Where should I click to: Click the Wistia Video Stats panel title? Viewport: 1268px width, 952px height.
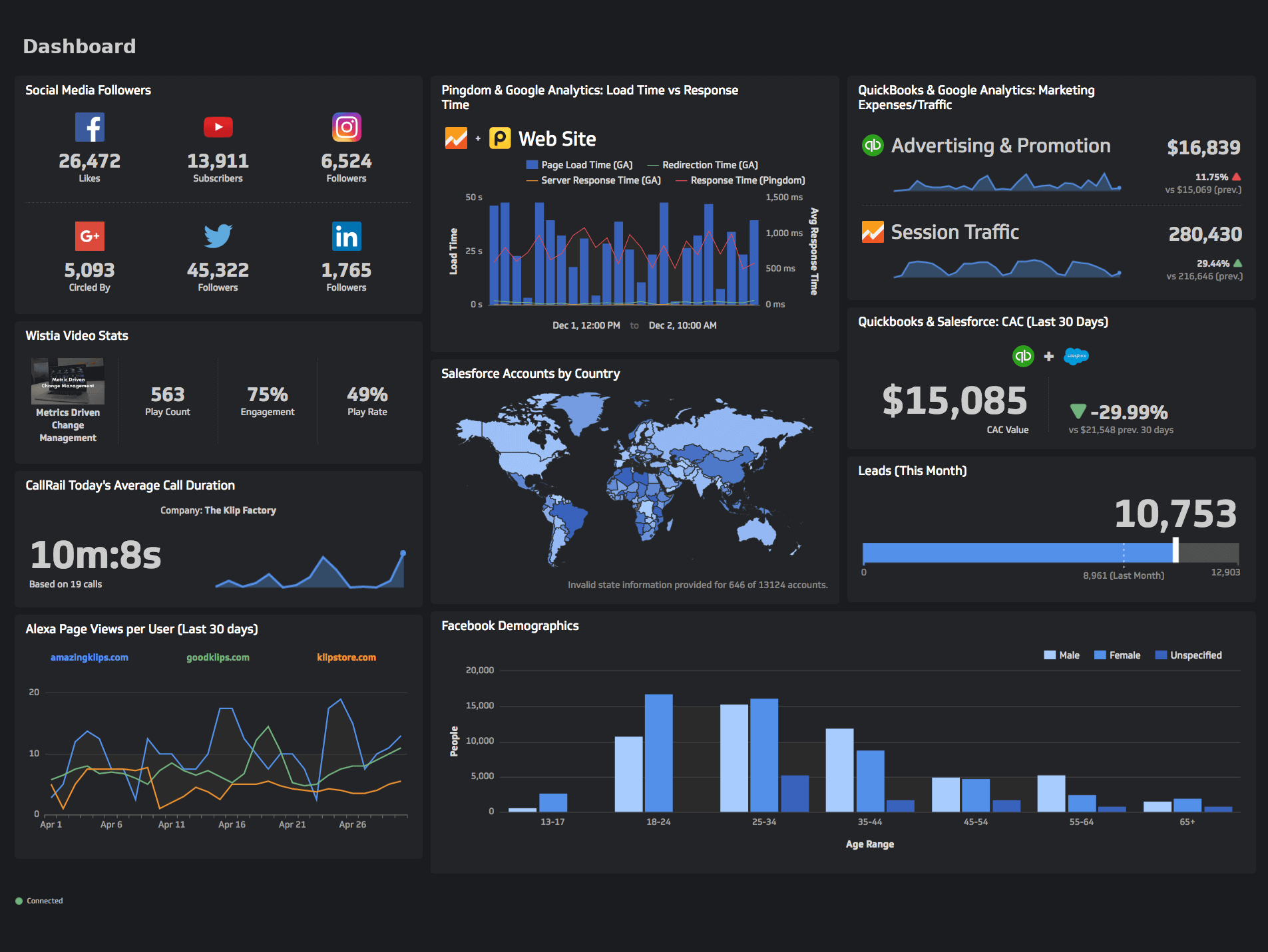(77, 336)
